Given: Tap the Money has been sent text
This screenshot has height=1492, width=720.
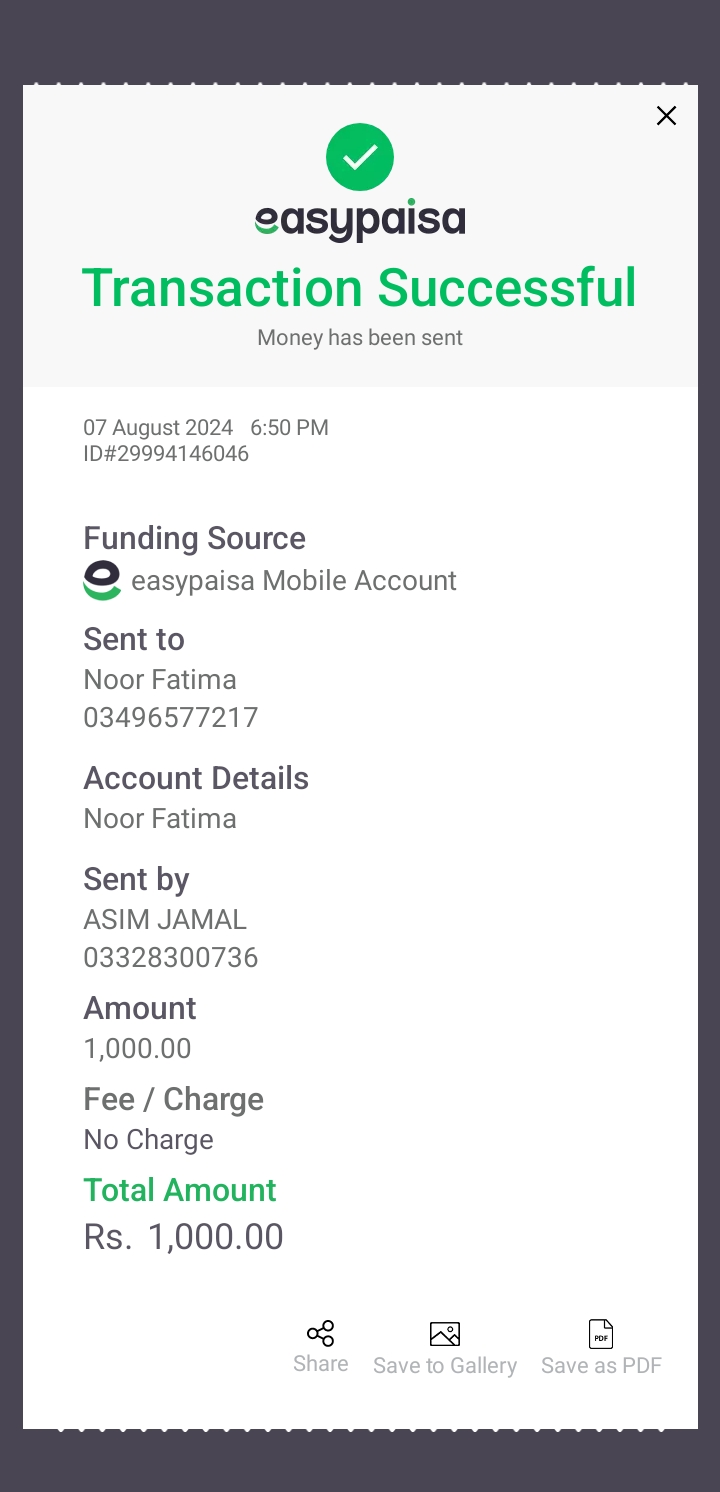Looking at the screenshot, I should click(x=360, y=338).
